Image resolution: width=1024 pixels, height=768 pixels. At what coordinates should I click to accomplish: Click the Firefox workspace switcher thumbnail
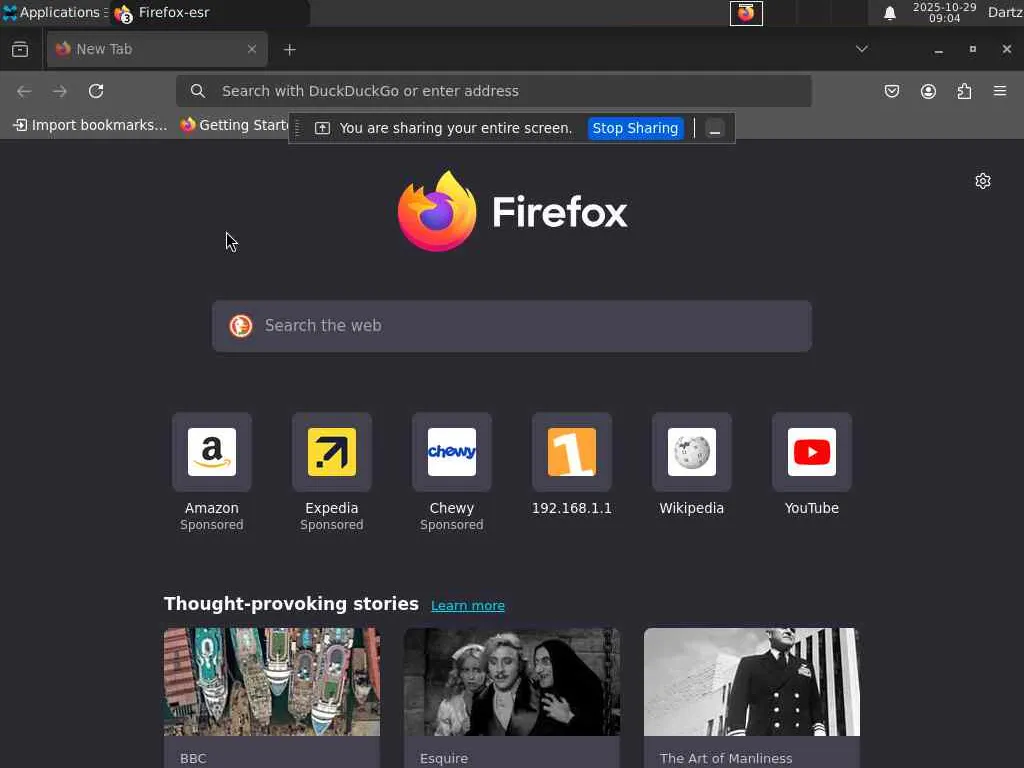pos(746,13)
